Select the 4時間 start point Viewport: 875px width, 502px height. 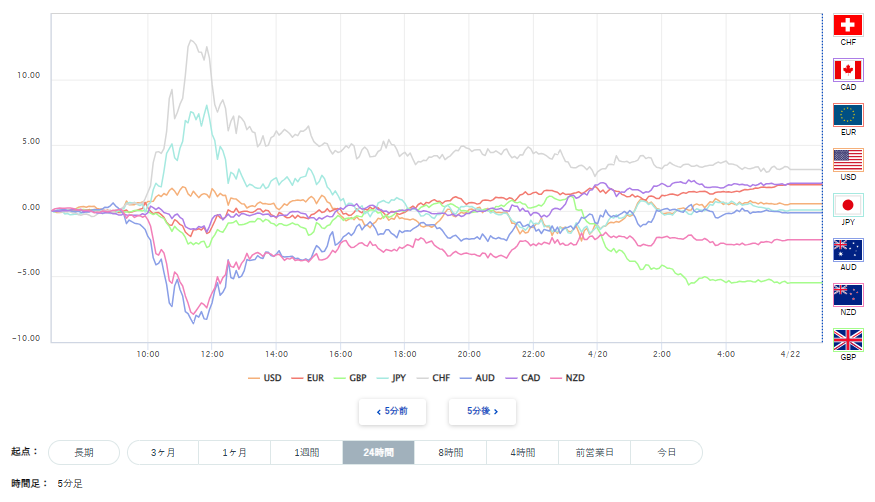(522, 452)
